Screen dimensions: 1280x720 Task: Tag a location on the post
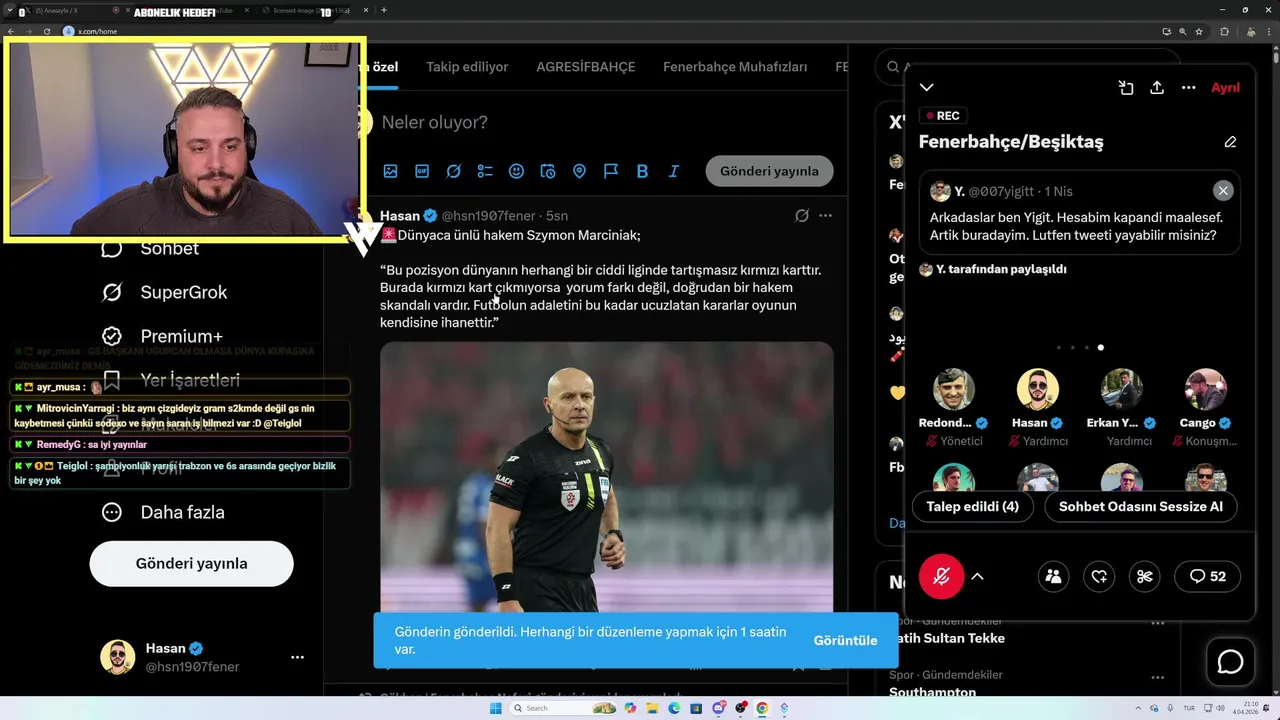pyautogui.click(x=579, y=171)
